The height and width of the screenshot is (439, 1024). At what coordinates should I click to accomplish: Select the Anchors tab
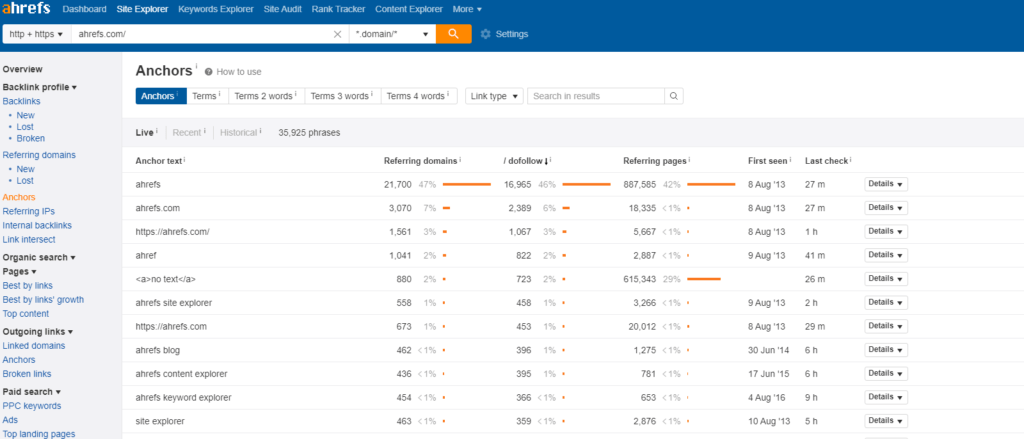161,96
